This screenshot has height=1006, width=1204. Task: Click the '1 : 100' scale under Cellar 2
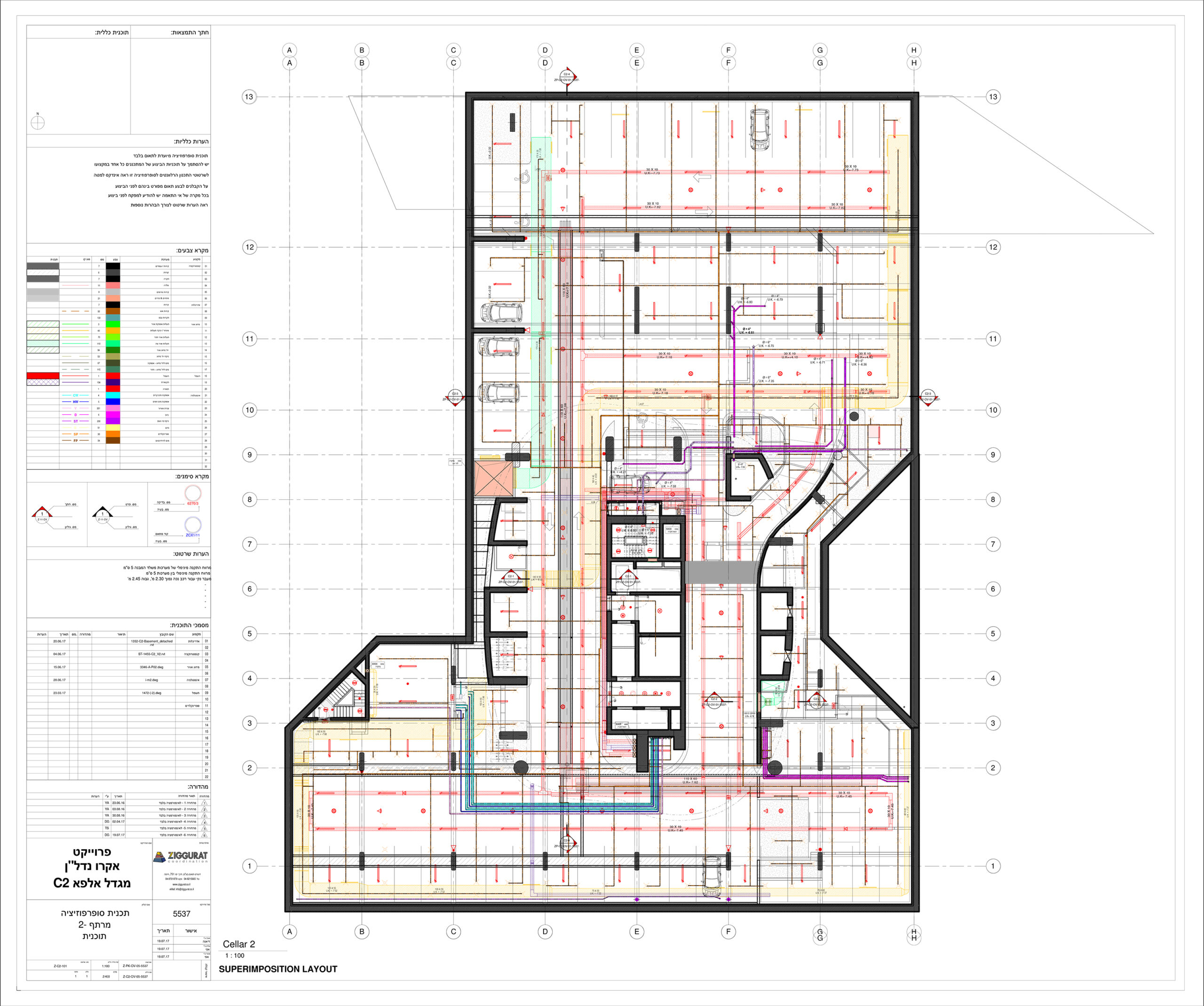(x=235, y=956)
